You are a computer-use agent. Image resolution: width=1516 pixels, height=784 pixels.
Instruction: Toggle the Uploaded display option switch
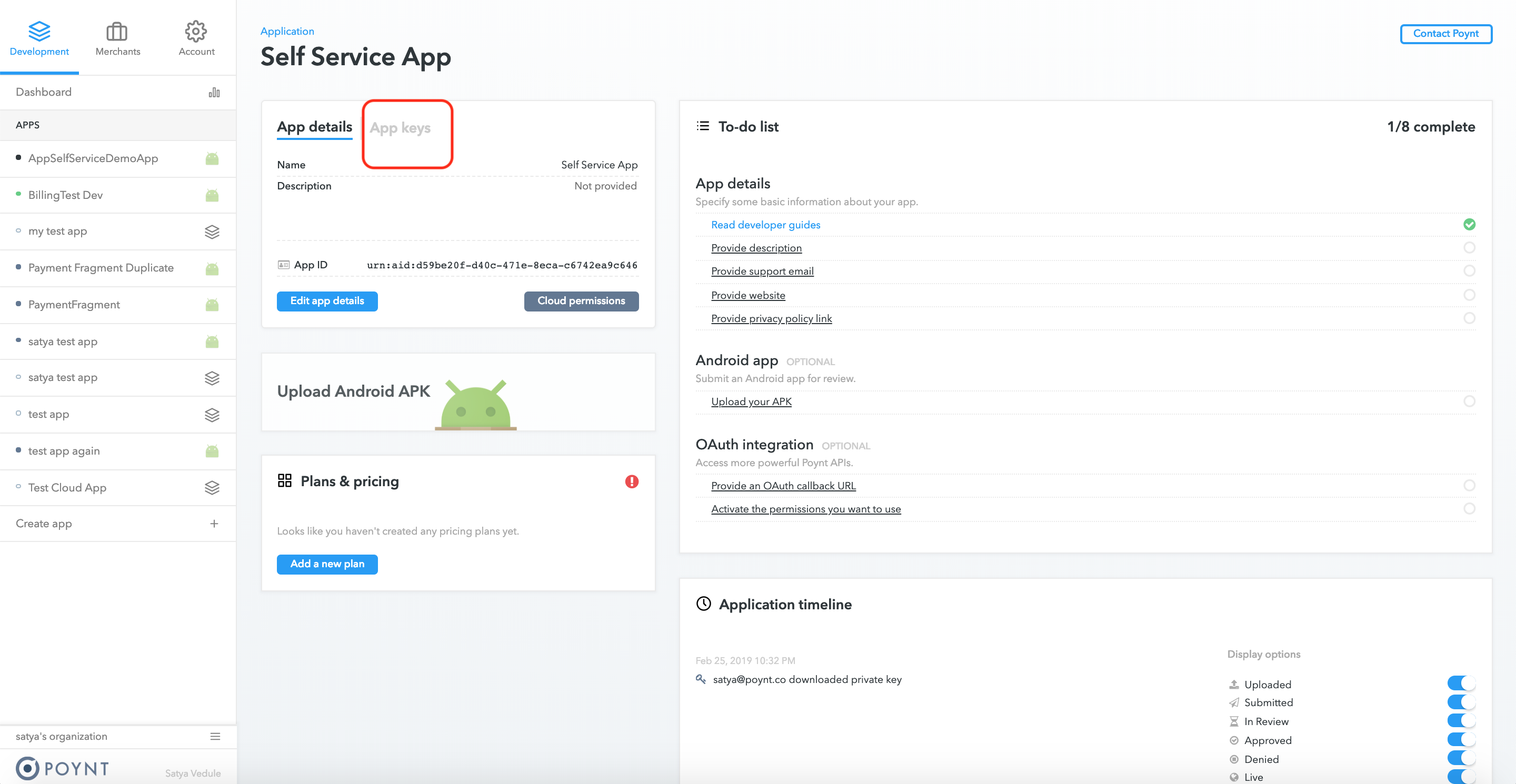point(1461,684)
